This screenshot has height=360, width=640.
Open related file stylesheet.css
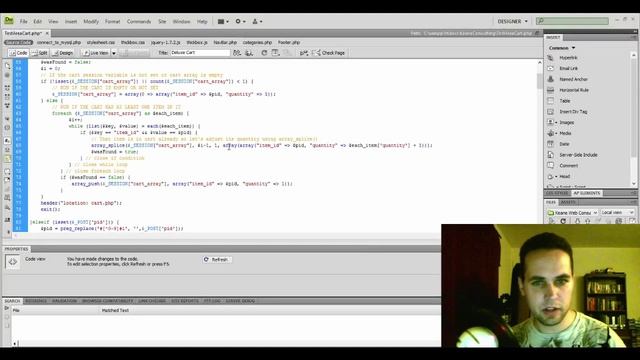pos(101,42)
